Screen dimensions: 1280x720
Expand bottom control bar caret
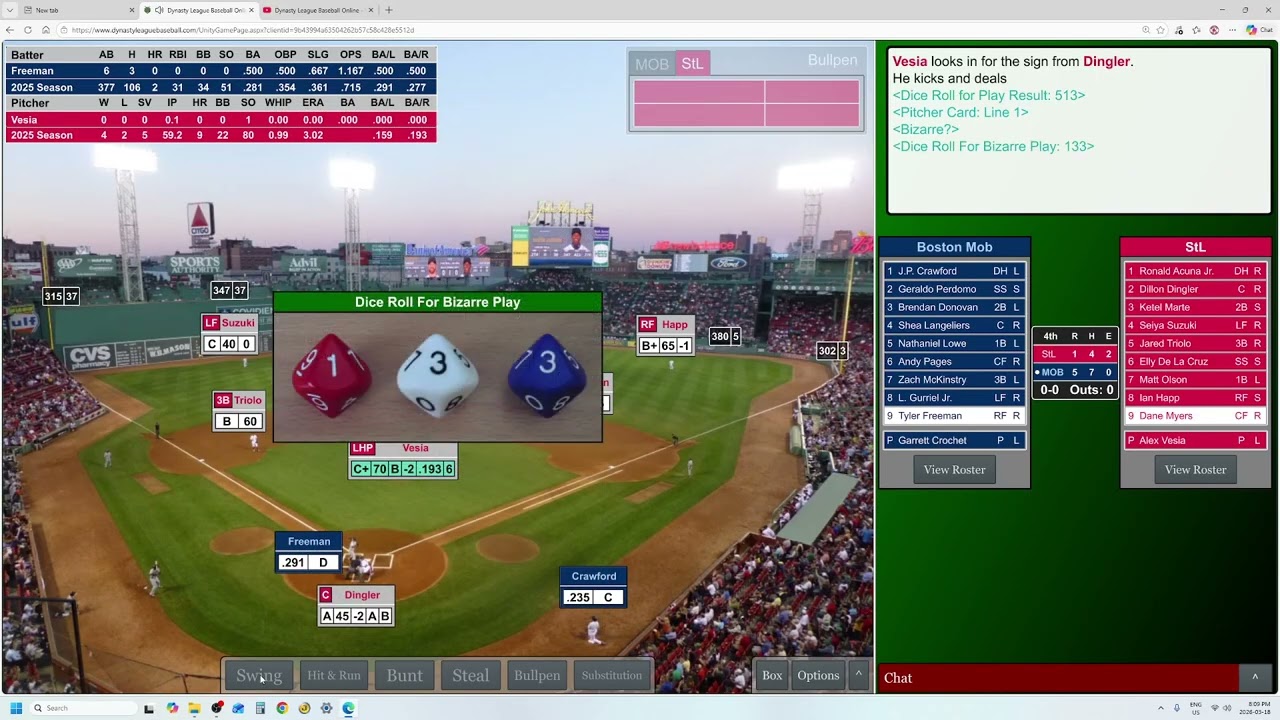coord(858,675)
